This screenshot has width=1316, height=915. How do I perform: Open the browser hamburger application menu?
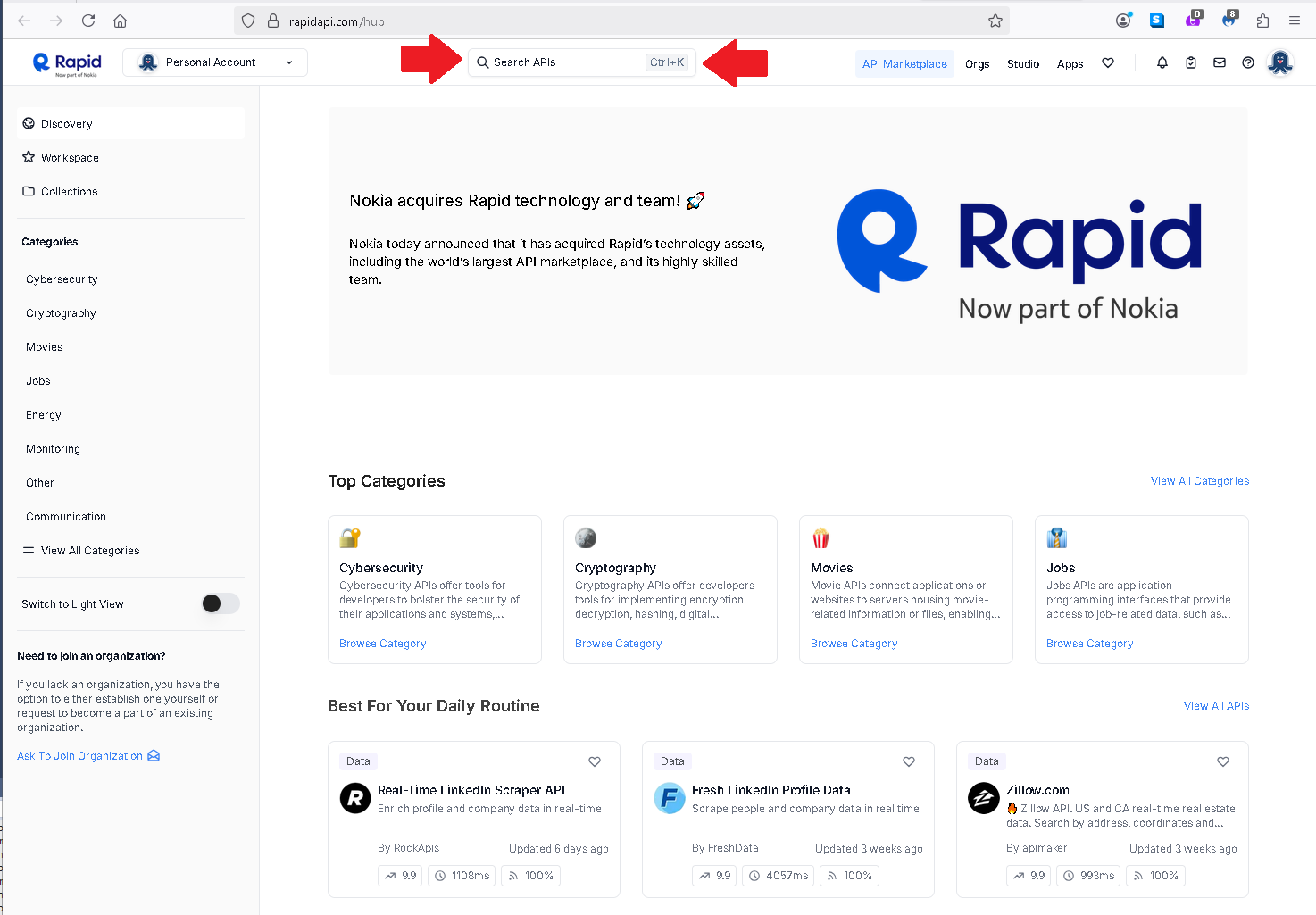click(1294, 21)
